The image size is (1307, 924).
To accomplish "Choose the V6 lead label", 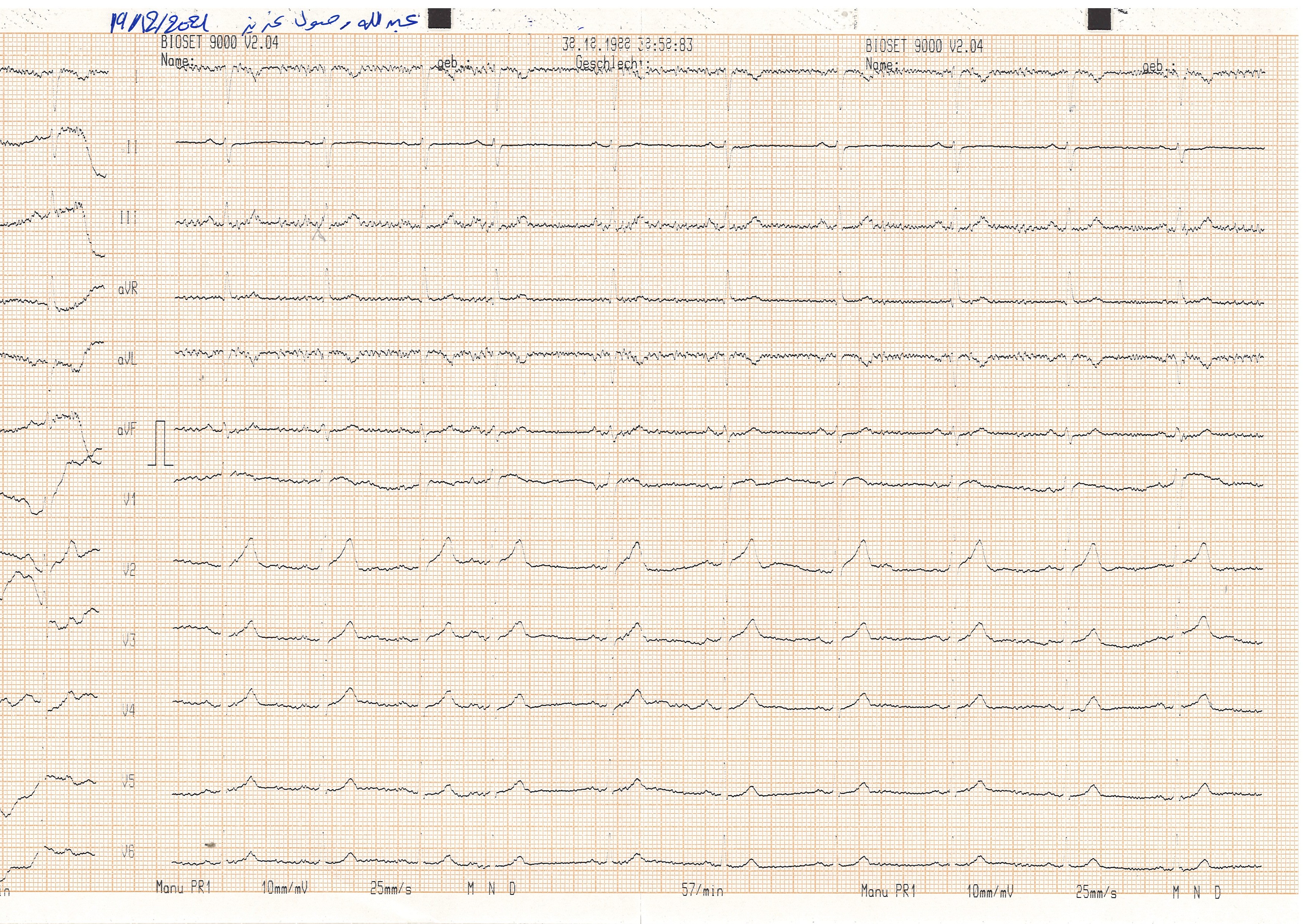I will (x=129, y=852).
